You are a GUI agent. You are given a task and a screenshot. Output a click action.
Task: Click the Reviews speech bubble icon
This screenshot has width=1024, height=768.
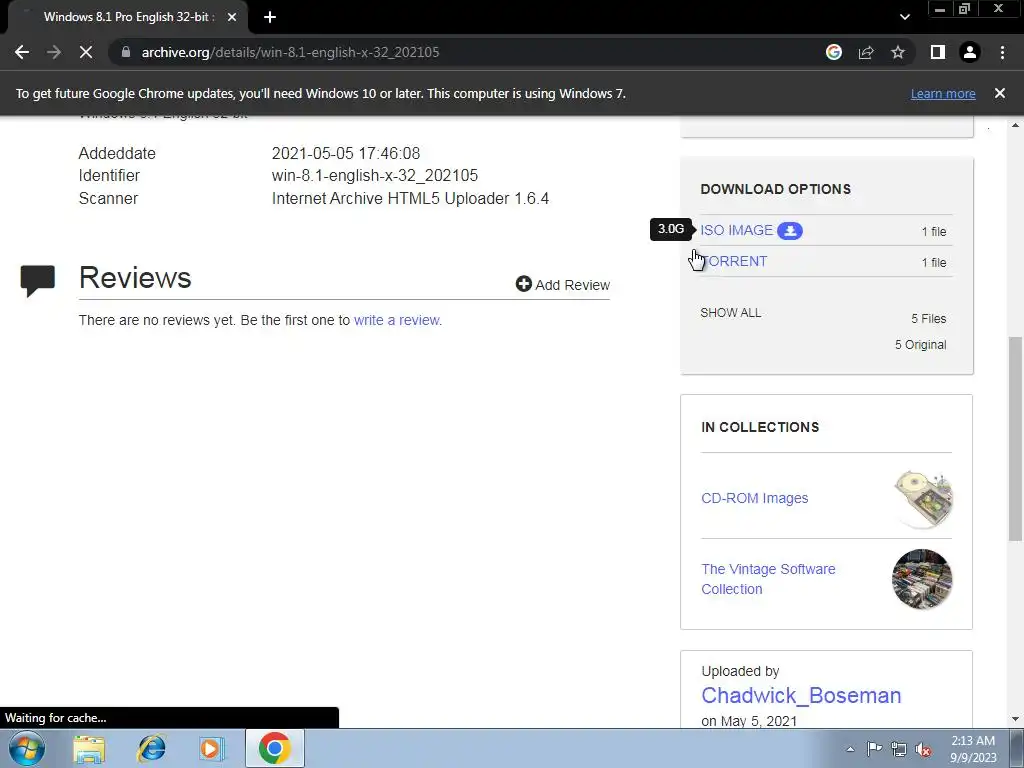tap(37, 280)
